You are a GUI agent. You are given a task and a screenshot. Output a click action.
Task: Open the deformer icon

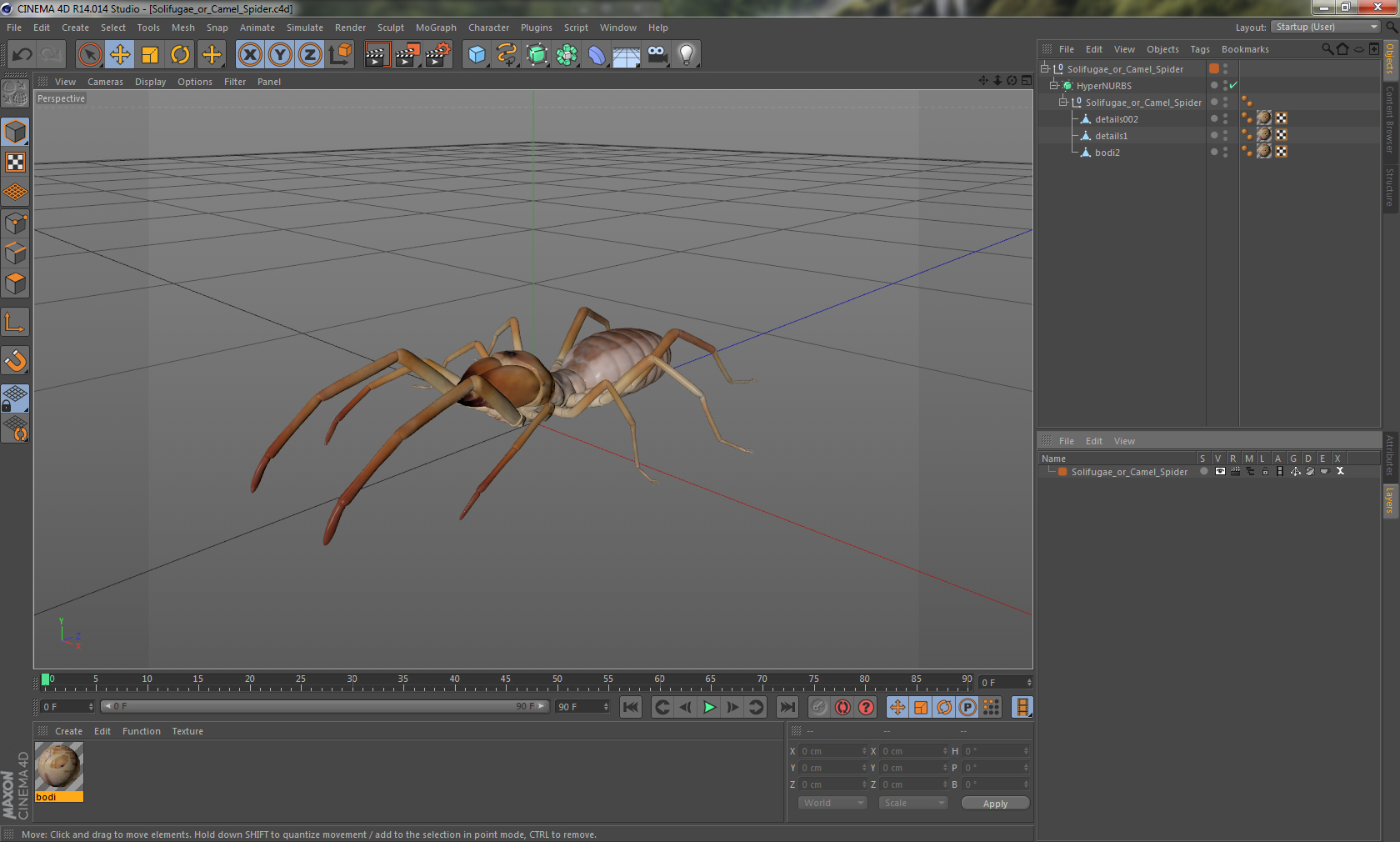[x=597, y=55]
